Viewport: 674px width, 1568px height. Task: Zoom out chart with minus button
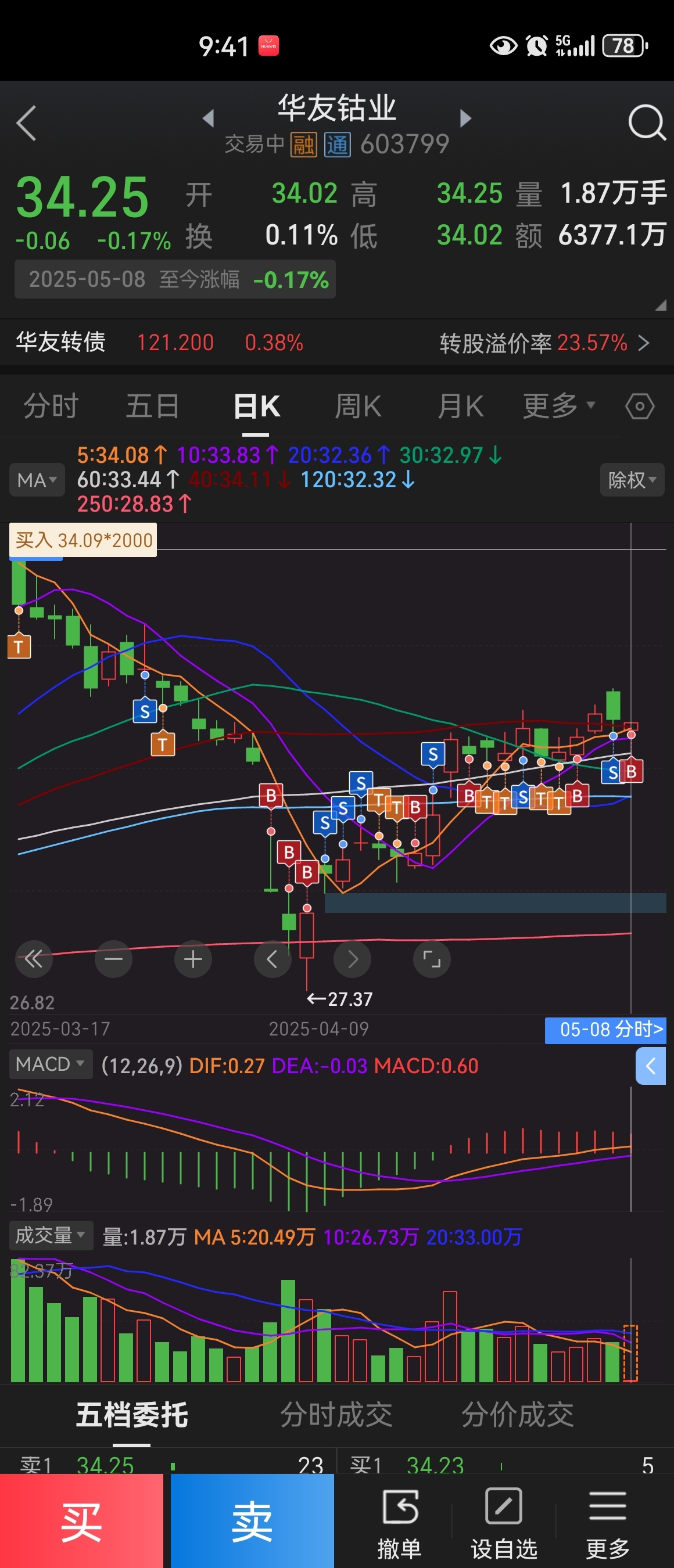[x=113, y=959]
